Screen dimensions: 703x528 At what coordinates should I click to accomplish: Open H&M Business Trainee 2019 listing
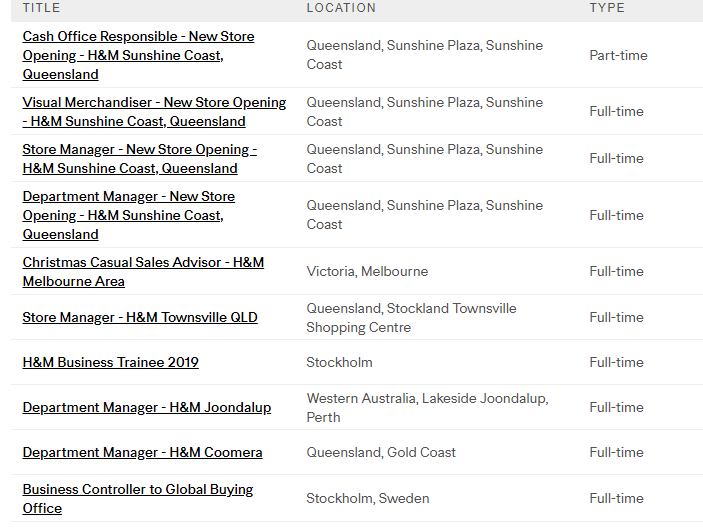[110, 362]
